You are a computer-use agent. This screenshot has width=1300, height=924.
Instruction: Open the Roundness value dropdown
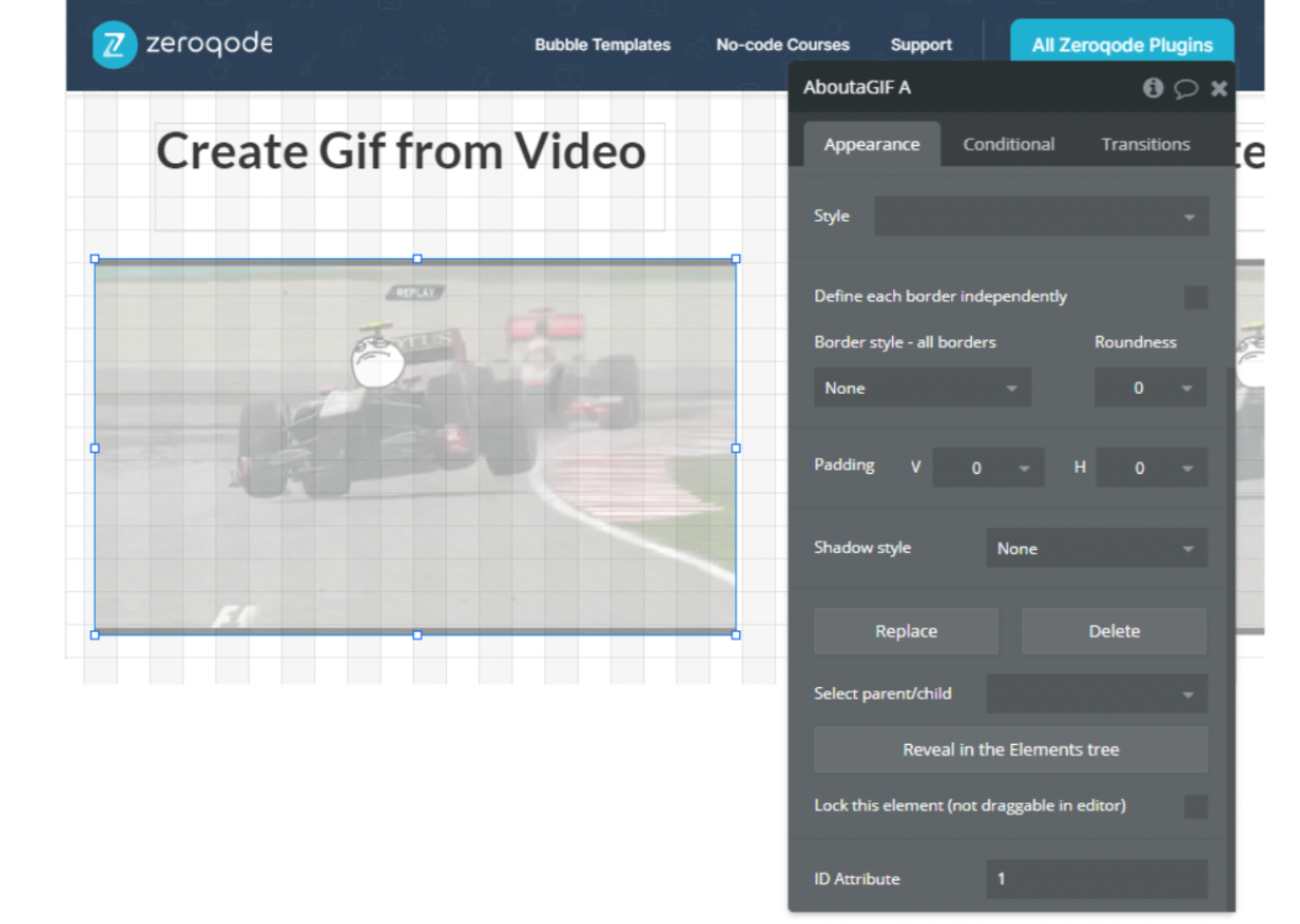point(1150,388)
